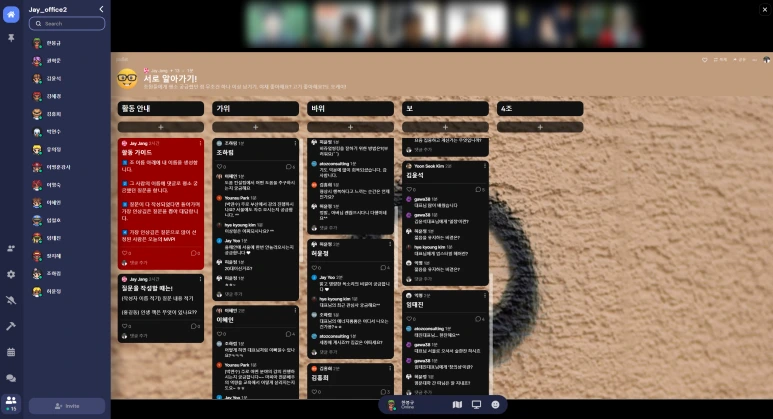773x419 pixels.
Task: Add a post under the 바위 column
Action: [351, 127]
